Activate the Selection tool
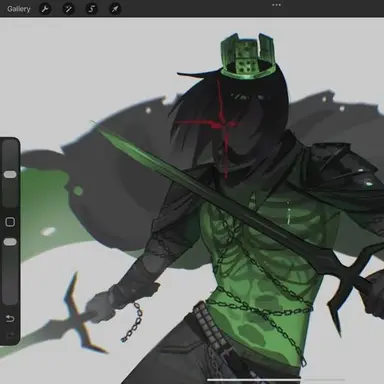Viewport: 384px width, 384px height. [x=91, y=9]
